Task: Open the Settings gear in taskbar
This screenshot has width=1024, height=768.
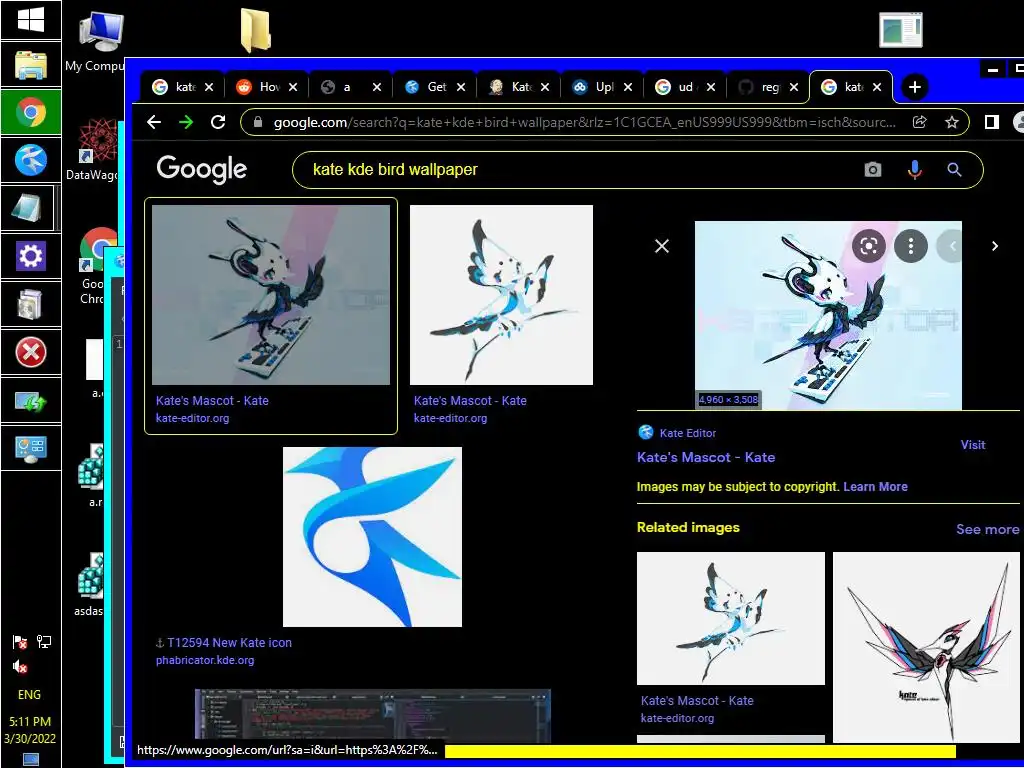Action: (31, 256)
